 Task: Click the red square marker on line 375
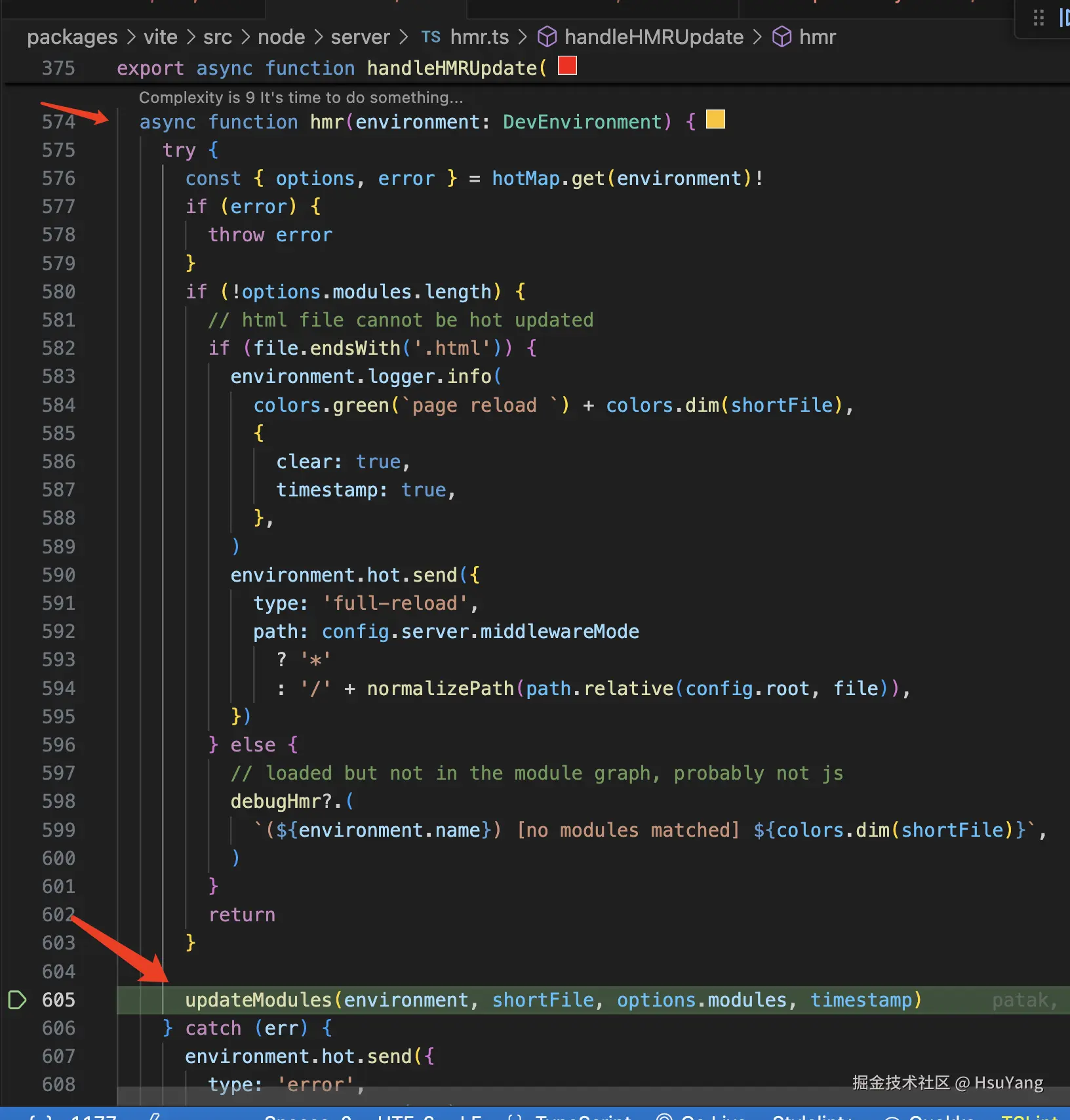(567, 66)
